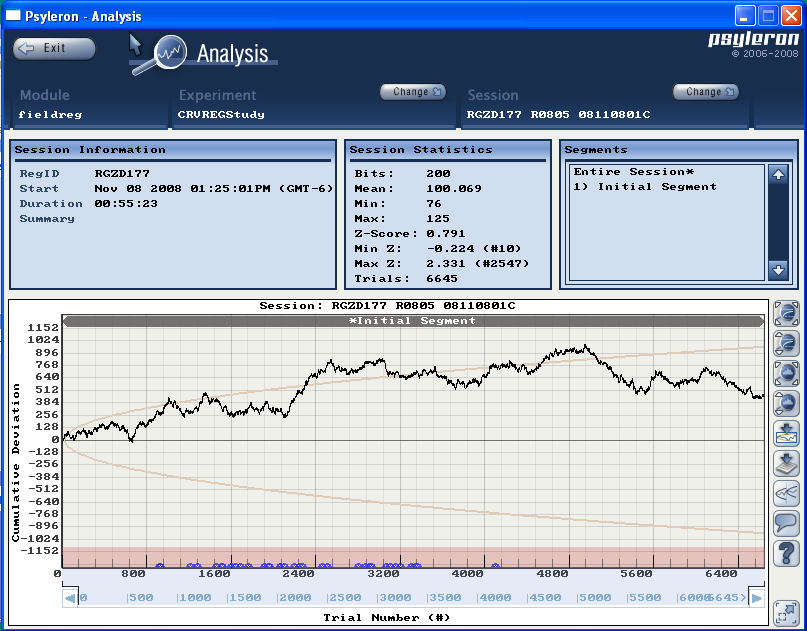Click the speech bubble comment icon

[x=787, y=523]
